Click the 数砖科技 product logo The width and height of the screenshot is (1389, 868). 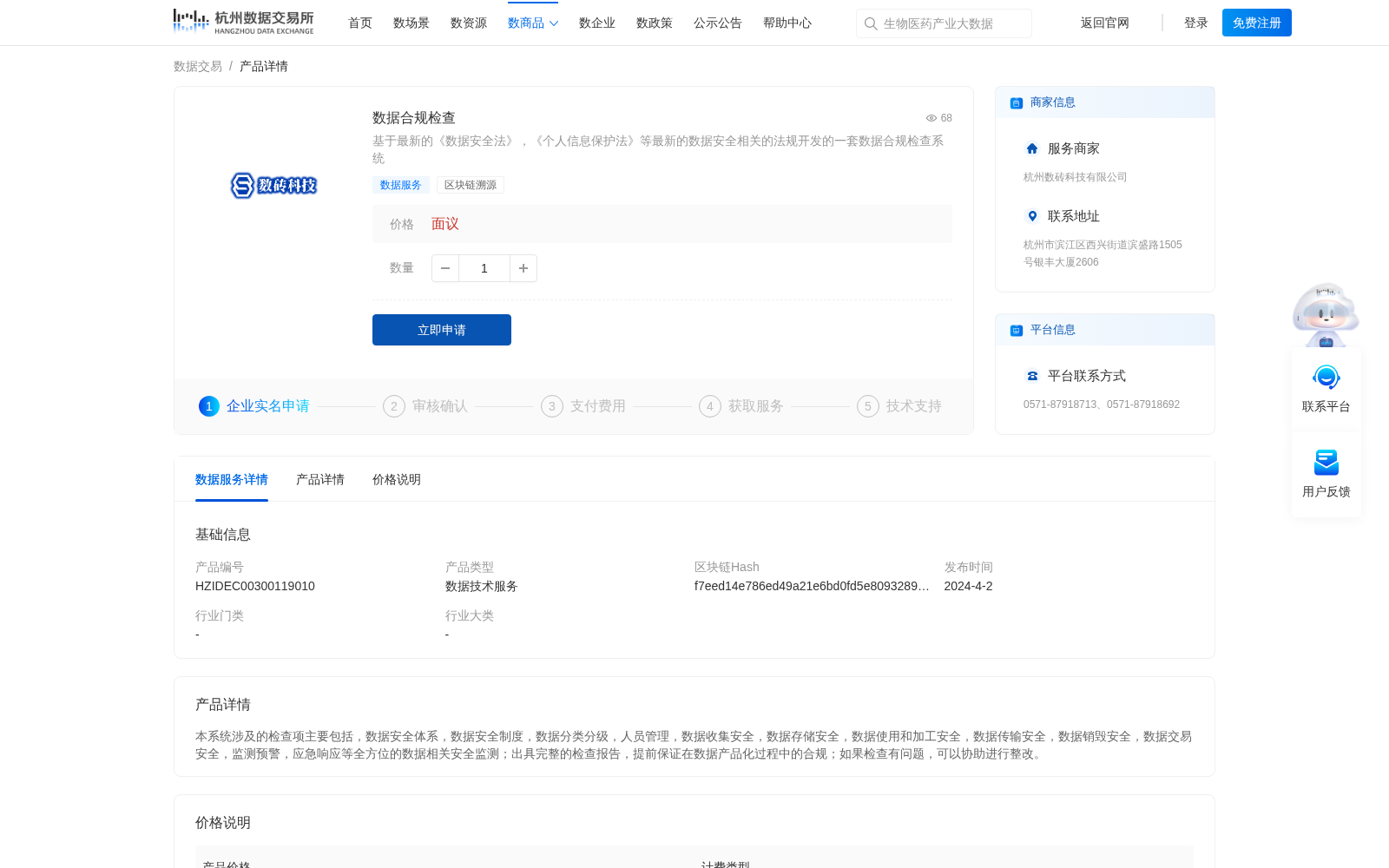click(x=273, y=185)
